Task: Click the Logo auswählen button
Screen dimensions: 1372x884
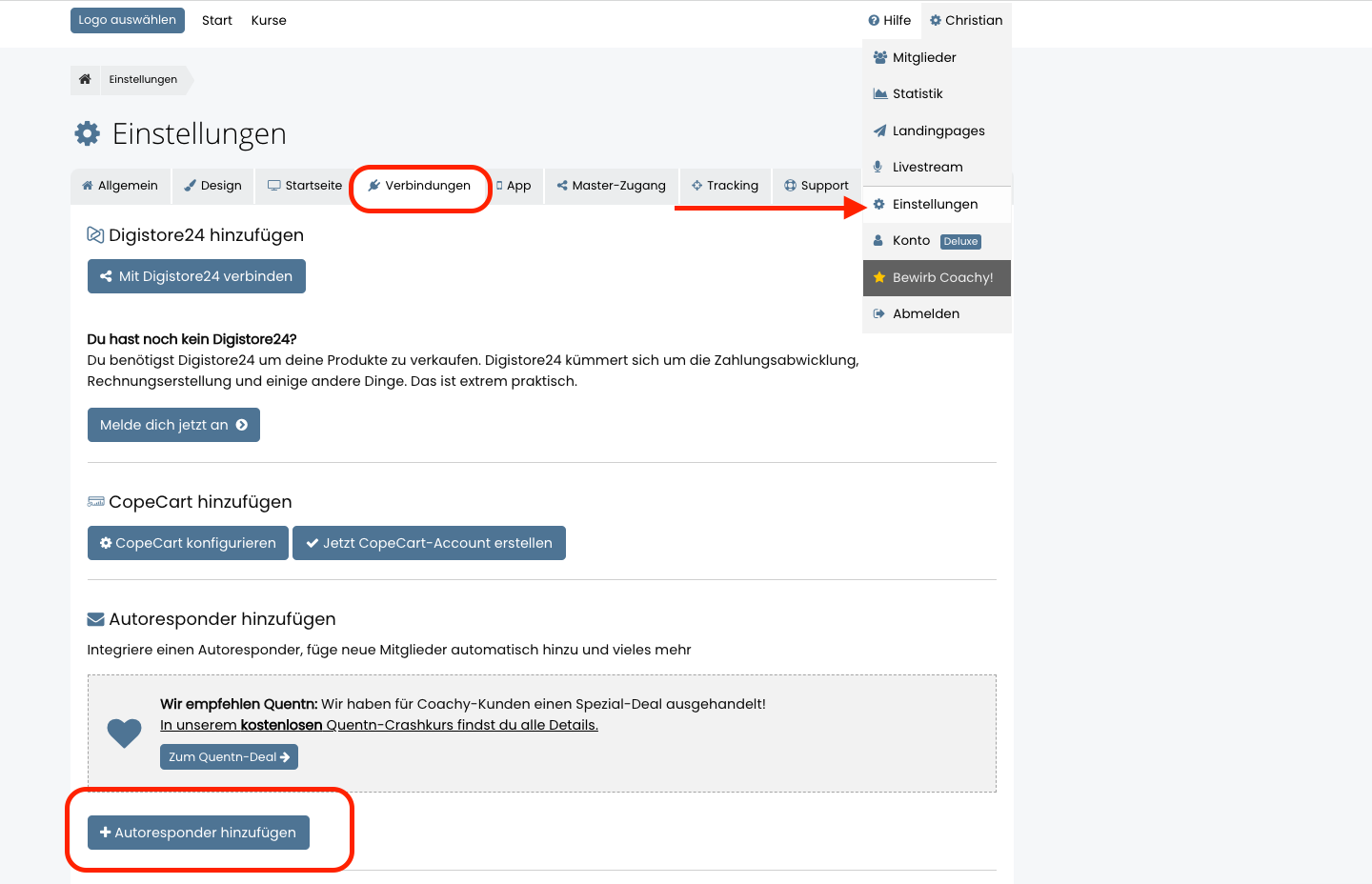Action: click(128, 20)
